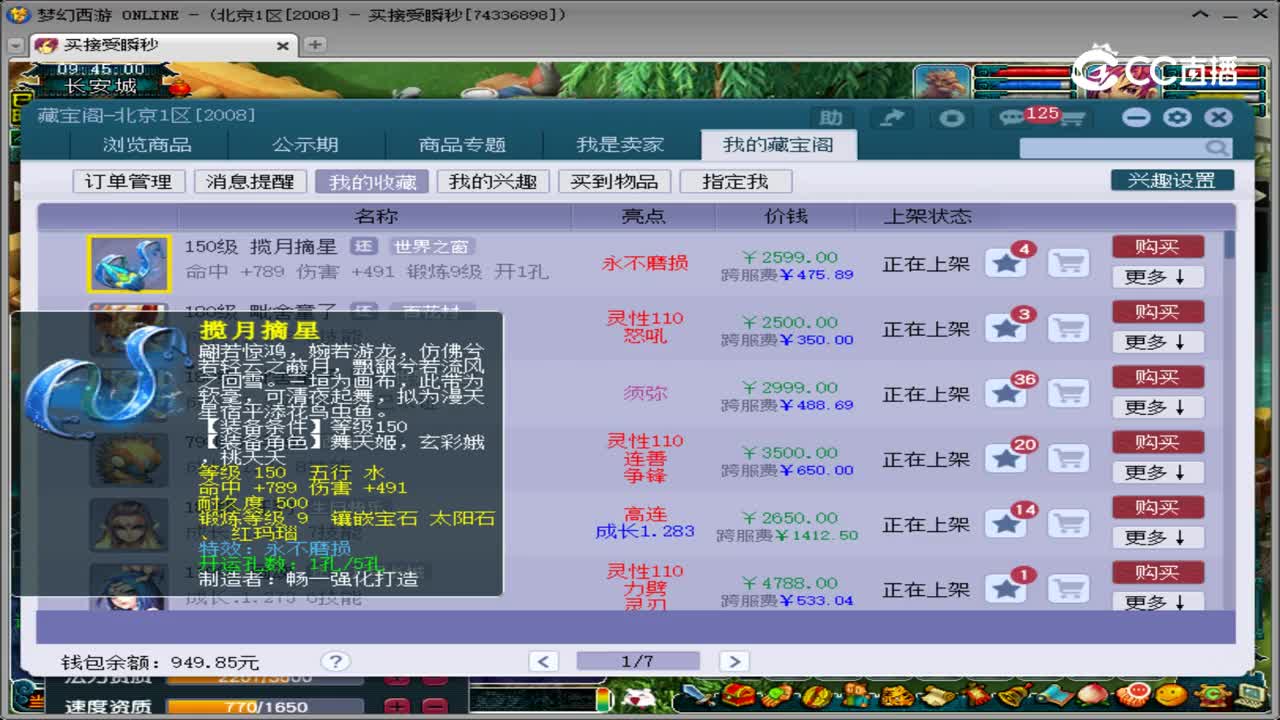Open 消息提醒 sub-tab
The height and width of the screenshot is (720, 1280).
[x=250, y=182]
